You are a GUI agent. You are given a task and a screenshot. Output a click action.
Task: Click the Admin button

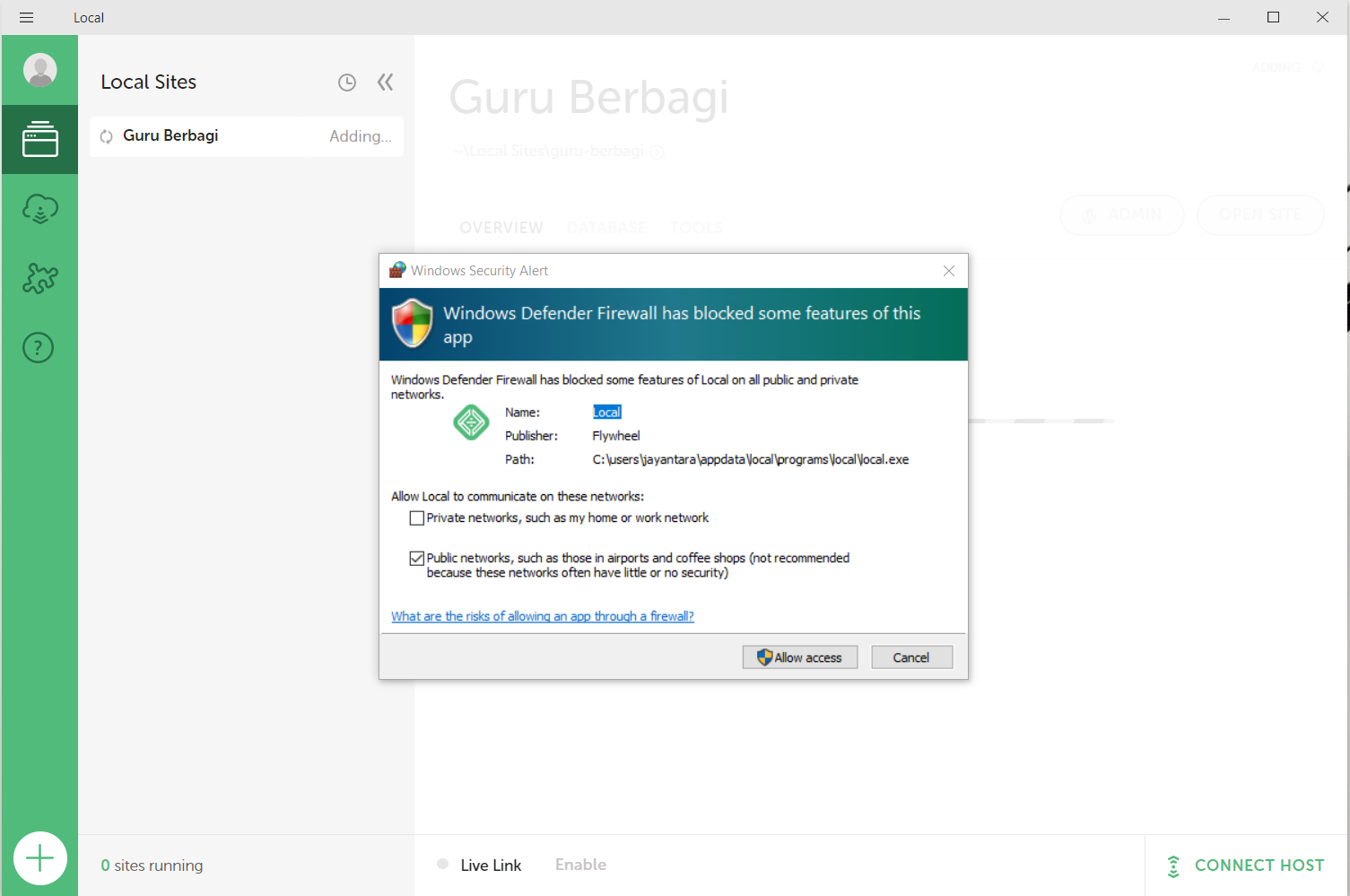click(x=1122, y=215)
